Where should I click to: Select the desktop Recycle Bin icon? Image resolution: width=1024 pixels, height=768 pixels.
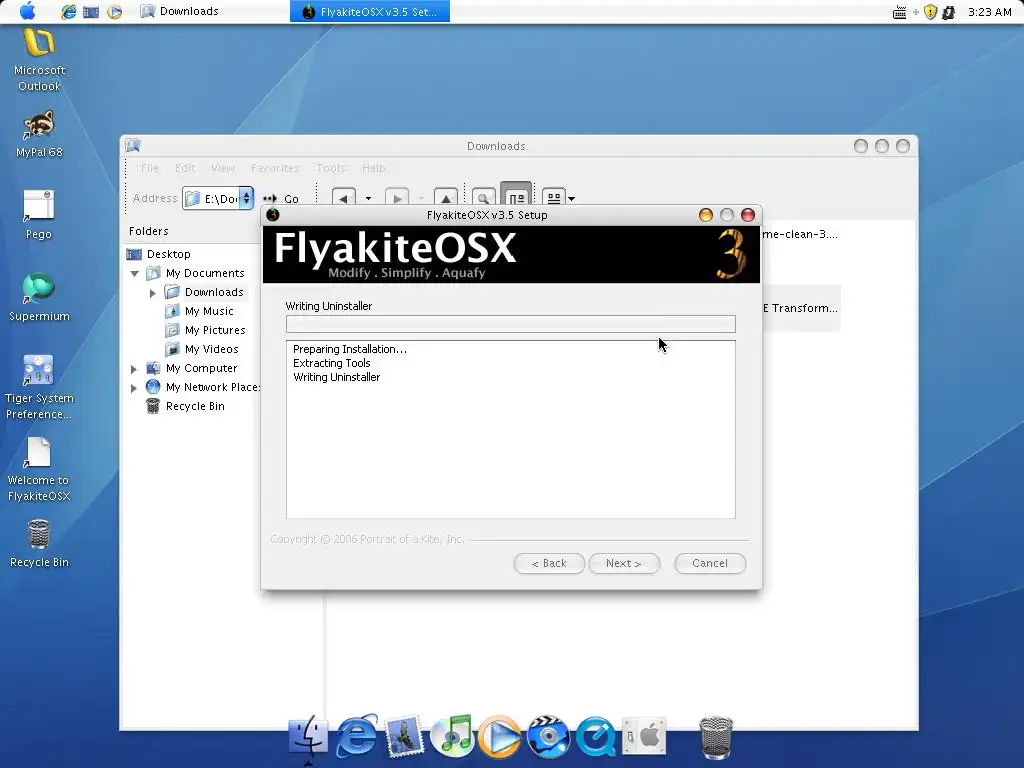[x=39, y=543]
